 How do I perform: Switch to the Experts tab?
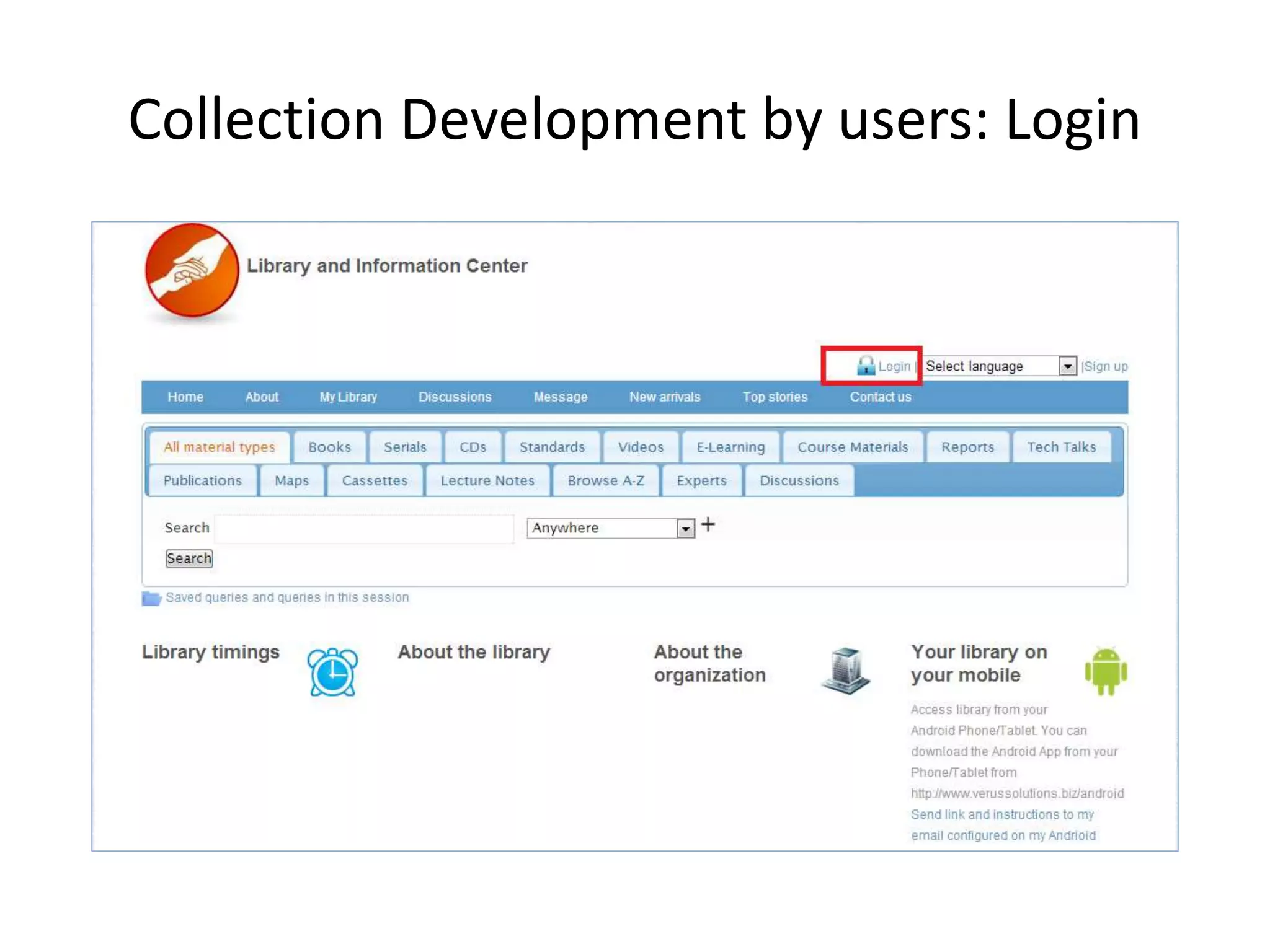click(x=701, y=481)
